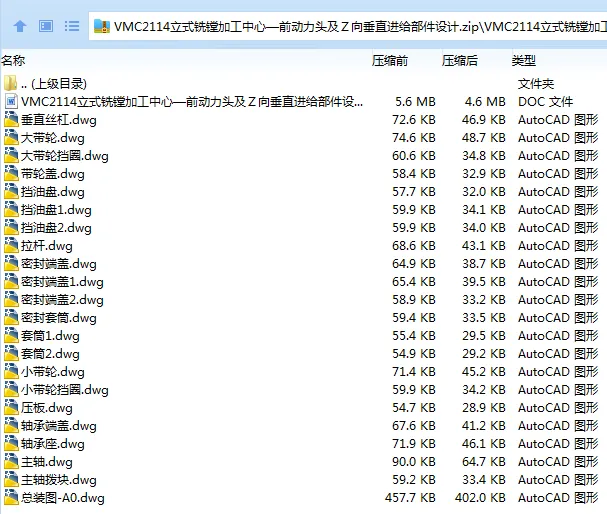Image resolution: width=607 pixels, height=514 pixels.
Task: Select the DOC file icon for VMC2114
Action: 11,101
